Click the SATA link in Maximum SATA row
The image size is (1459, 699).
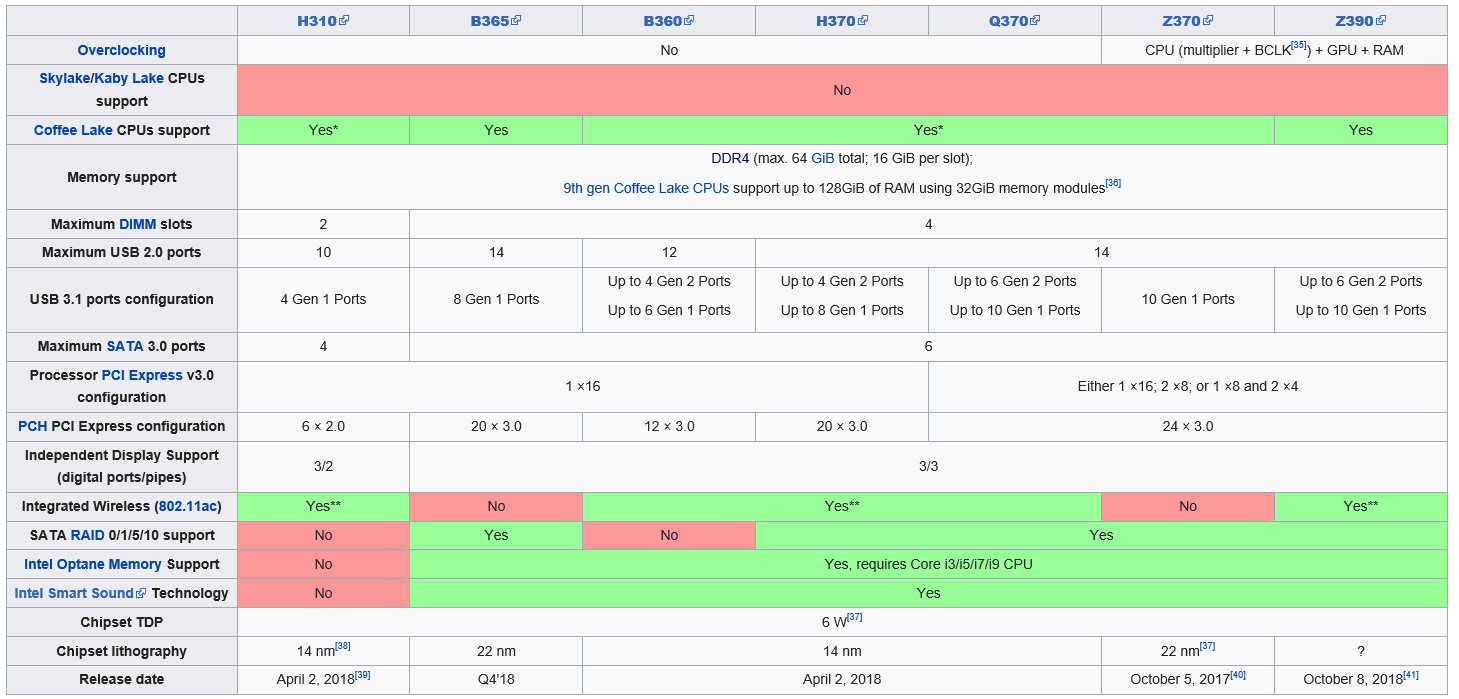(x=125, y=346)
